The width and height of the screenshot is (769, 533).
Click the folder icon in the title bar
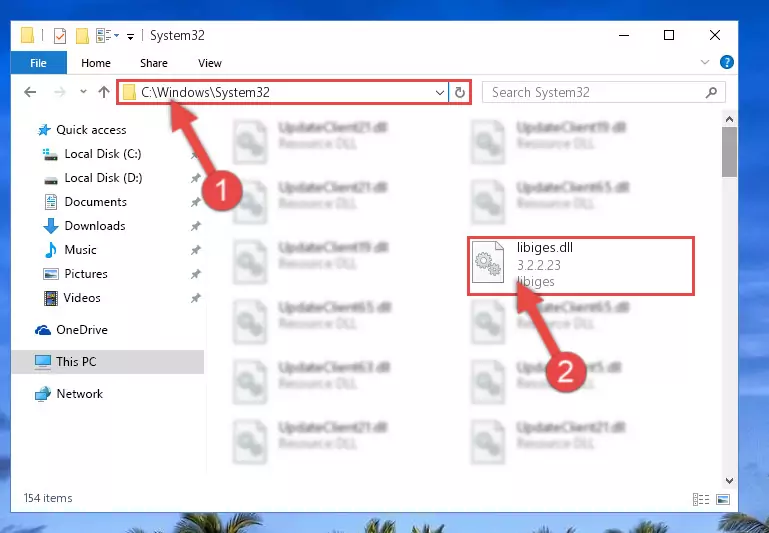pos(27,35)
